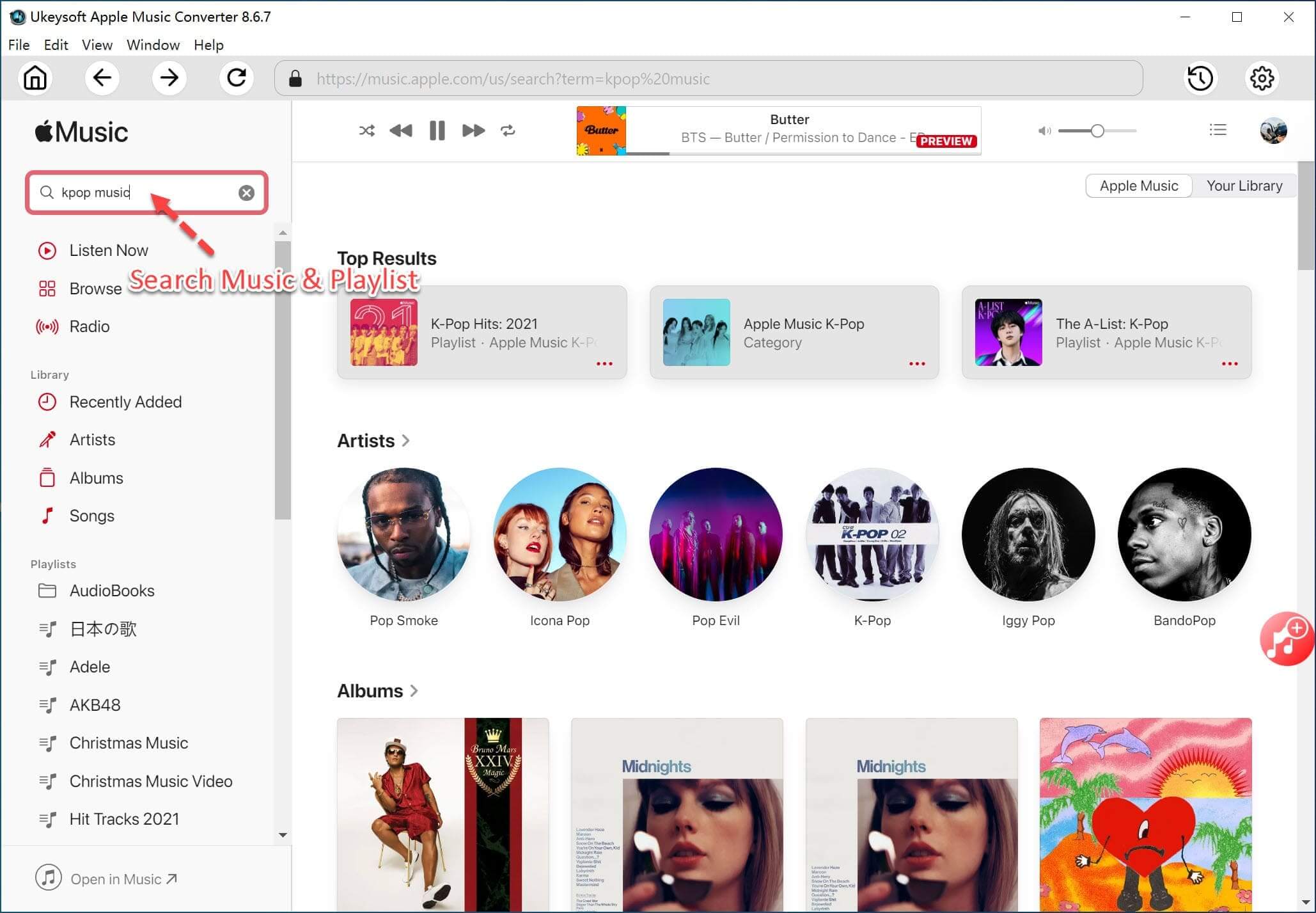Expand the Apple Music K-Pop category options

[x=916, y=363]
